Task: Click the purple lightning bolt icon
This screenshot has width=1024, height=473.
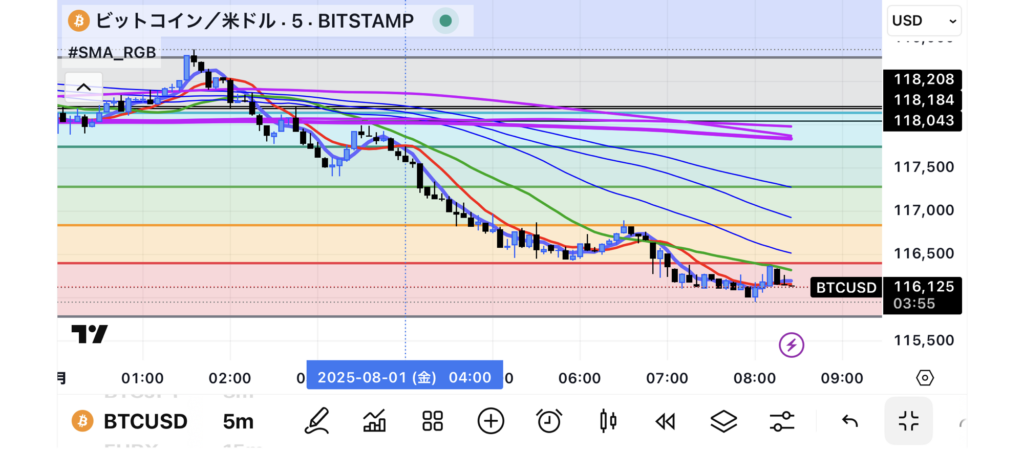Action: coord(792,345)
